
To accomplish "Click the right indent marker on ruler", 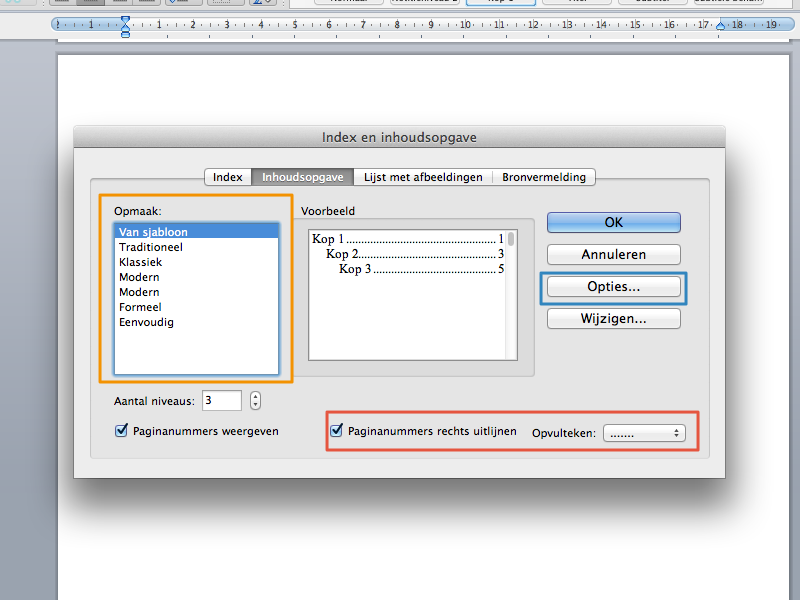I will (720, 26).
